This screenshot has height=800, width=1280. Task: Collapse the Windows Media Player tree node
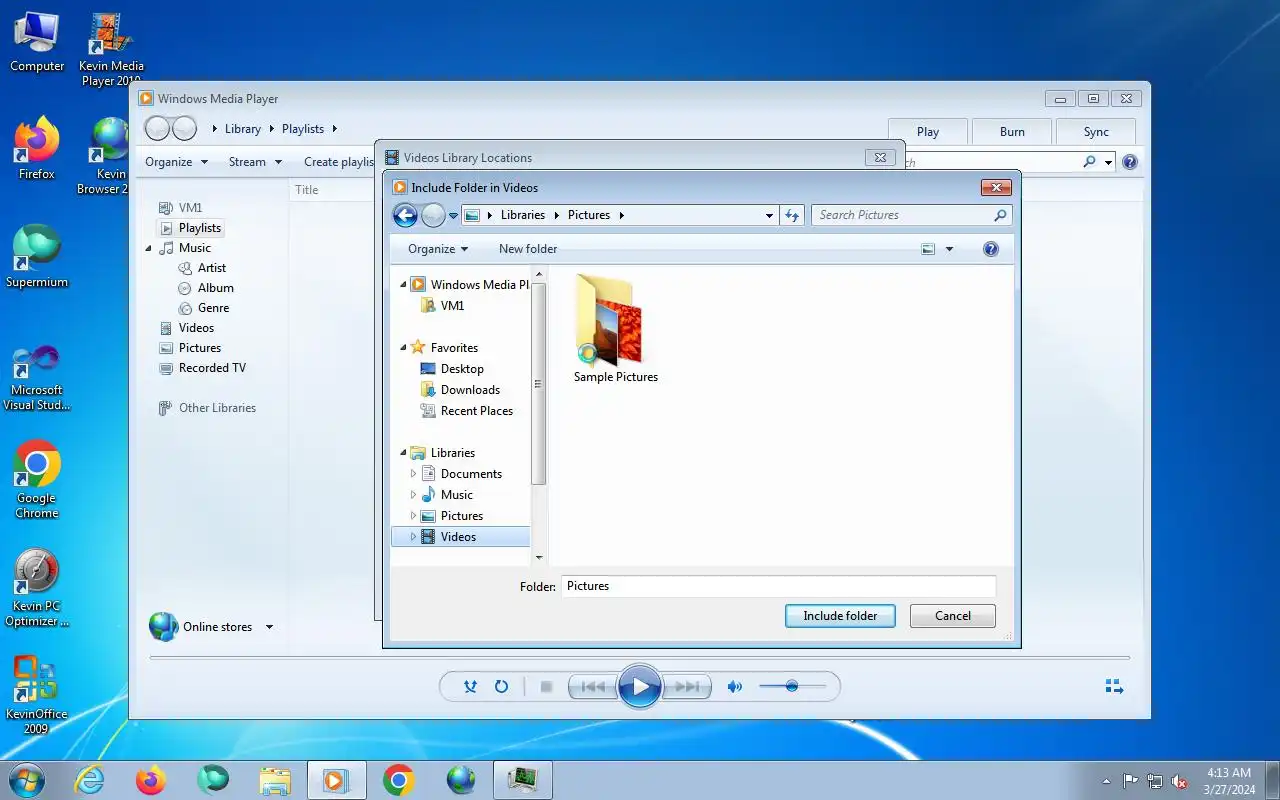click(404, 285)
